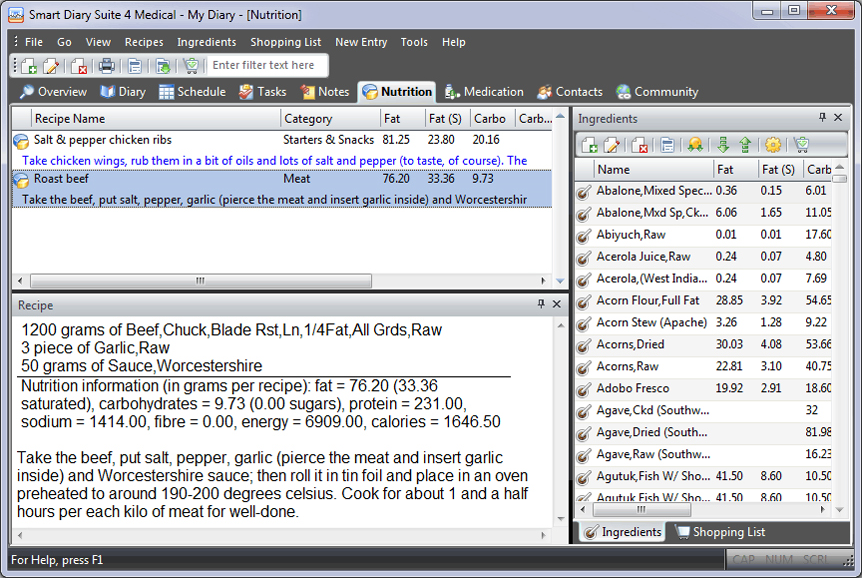Click the shopping cart icon in main toolbar
The height and width of the screenshot is (578, 862).
191,66
